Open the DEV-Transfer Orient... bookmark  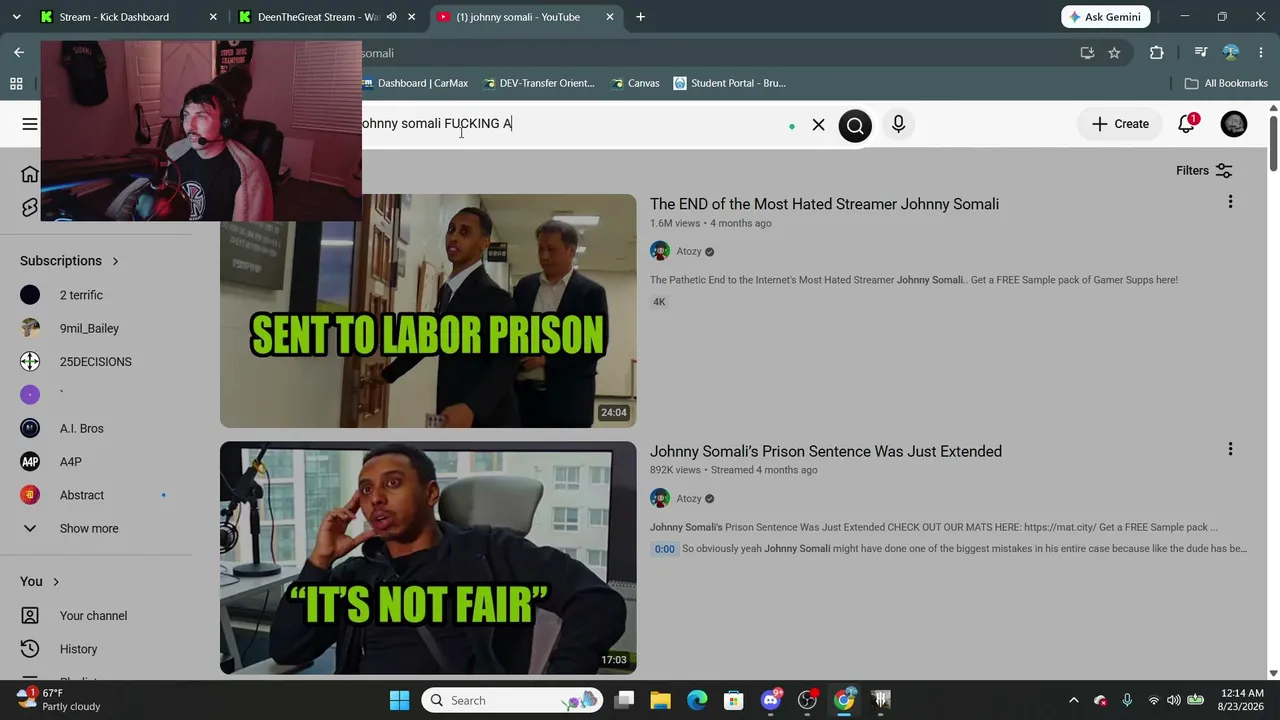point(538,83)
